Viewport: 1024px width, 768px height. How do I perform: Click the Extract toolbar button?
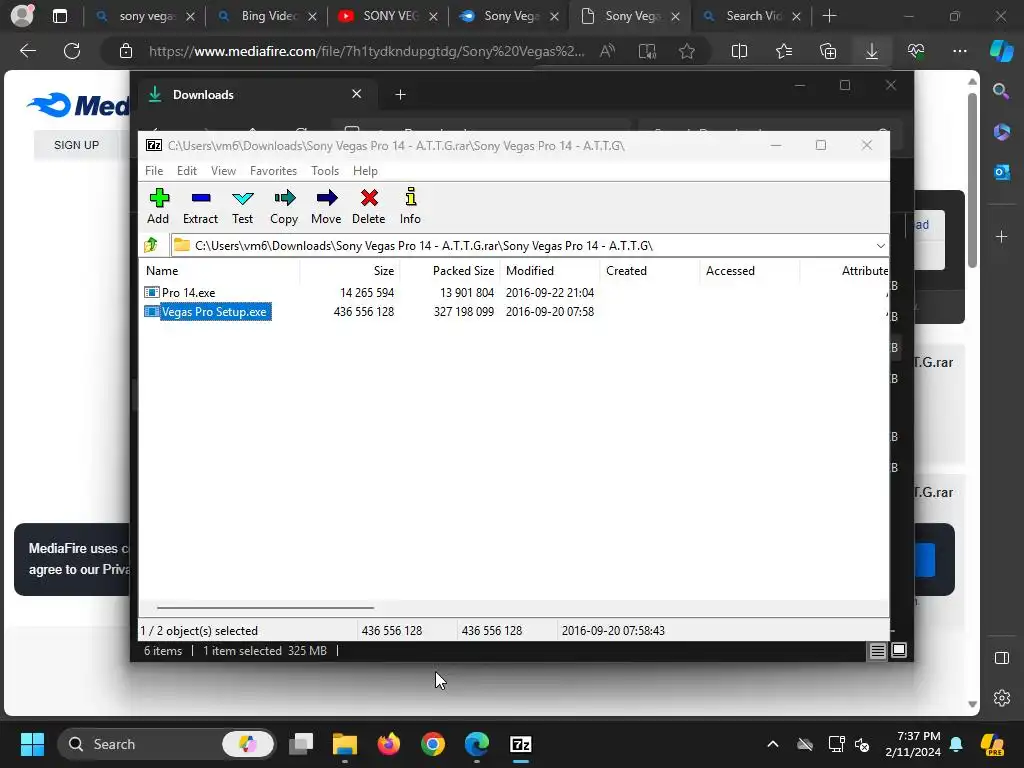click(x=200, y=206)
